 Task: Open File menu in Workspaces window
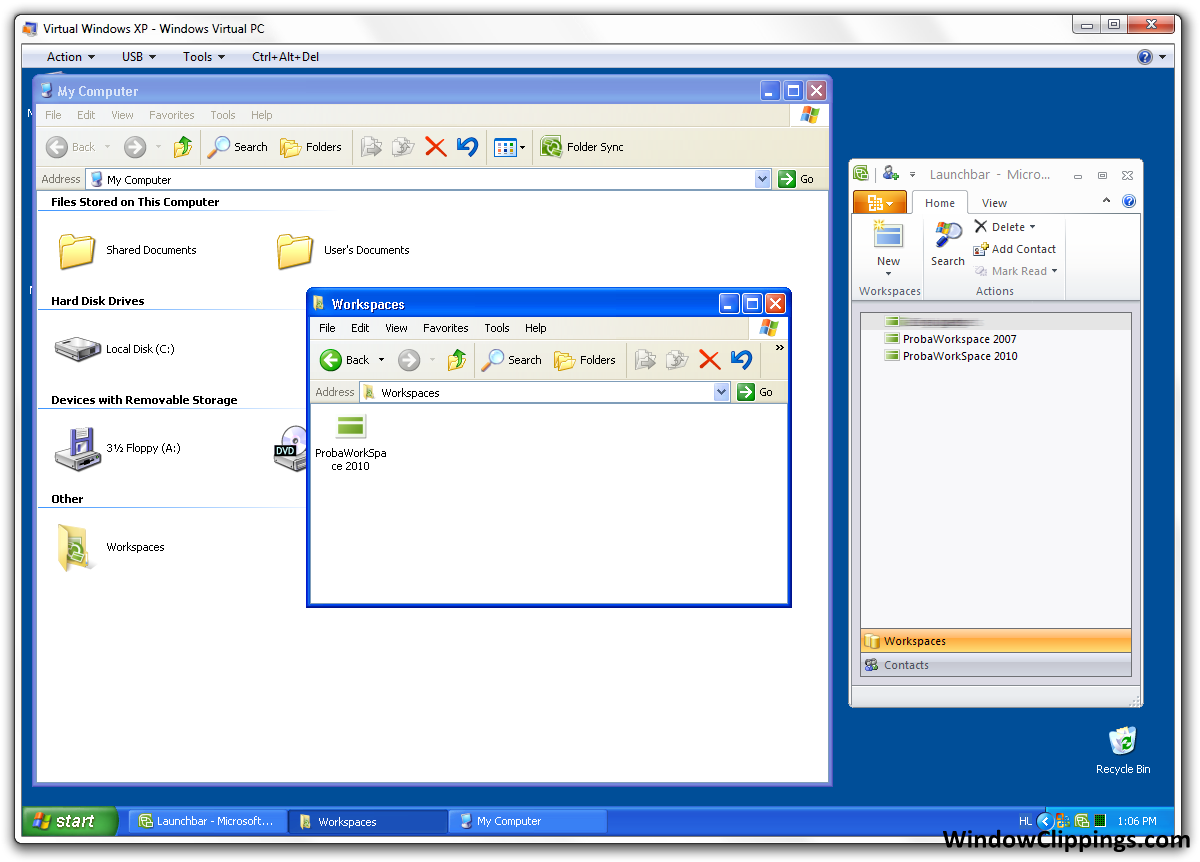point(327,328)
